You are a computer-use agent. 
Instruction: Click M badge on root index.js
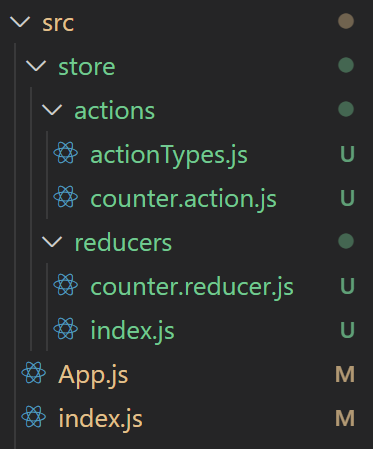point(345,418)
